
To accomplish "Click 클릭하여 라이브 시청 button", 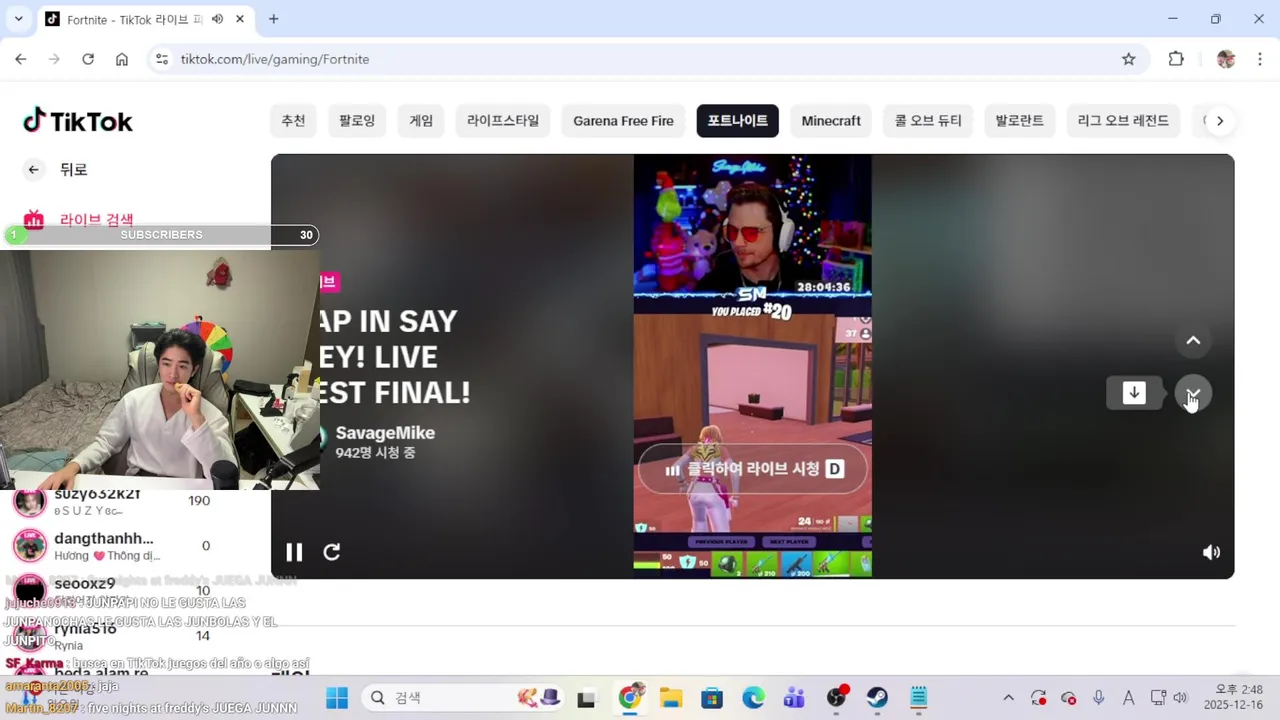I will (754, 469).
